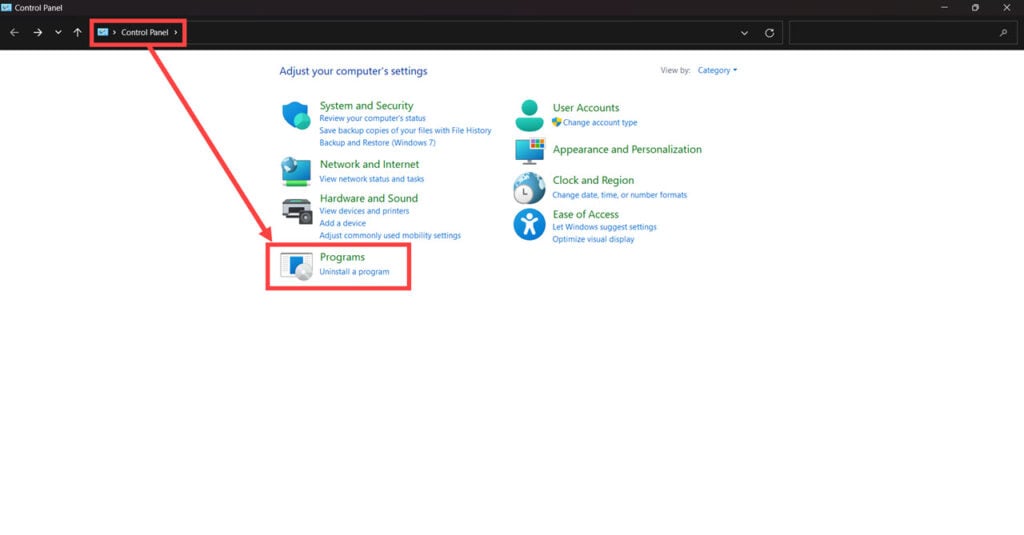
Task: Click the search magnifier icon
Action: [1003, 33]
